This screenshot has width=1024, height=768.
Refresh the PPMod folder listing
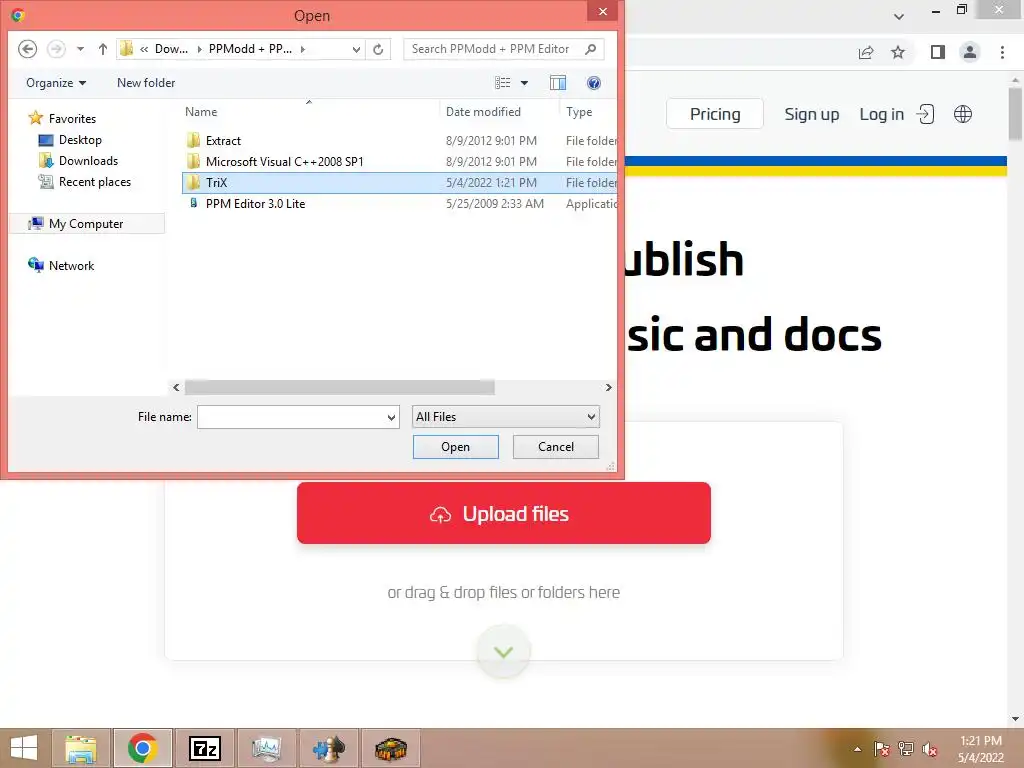[378, 49]
